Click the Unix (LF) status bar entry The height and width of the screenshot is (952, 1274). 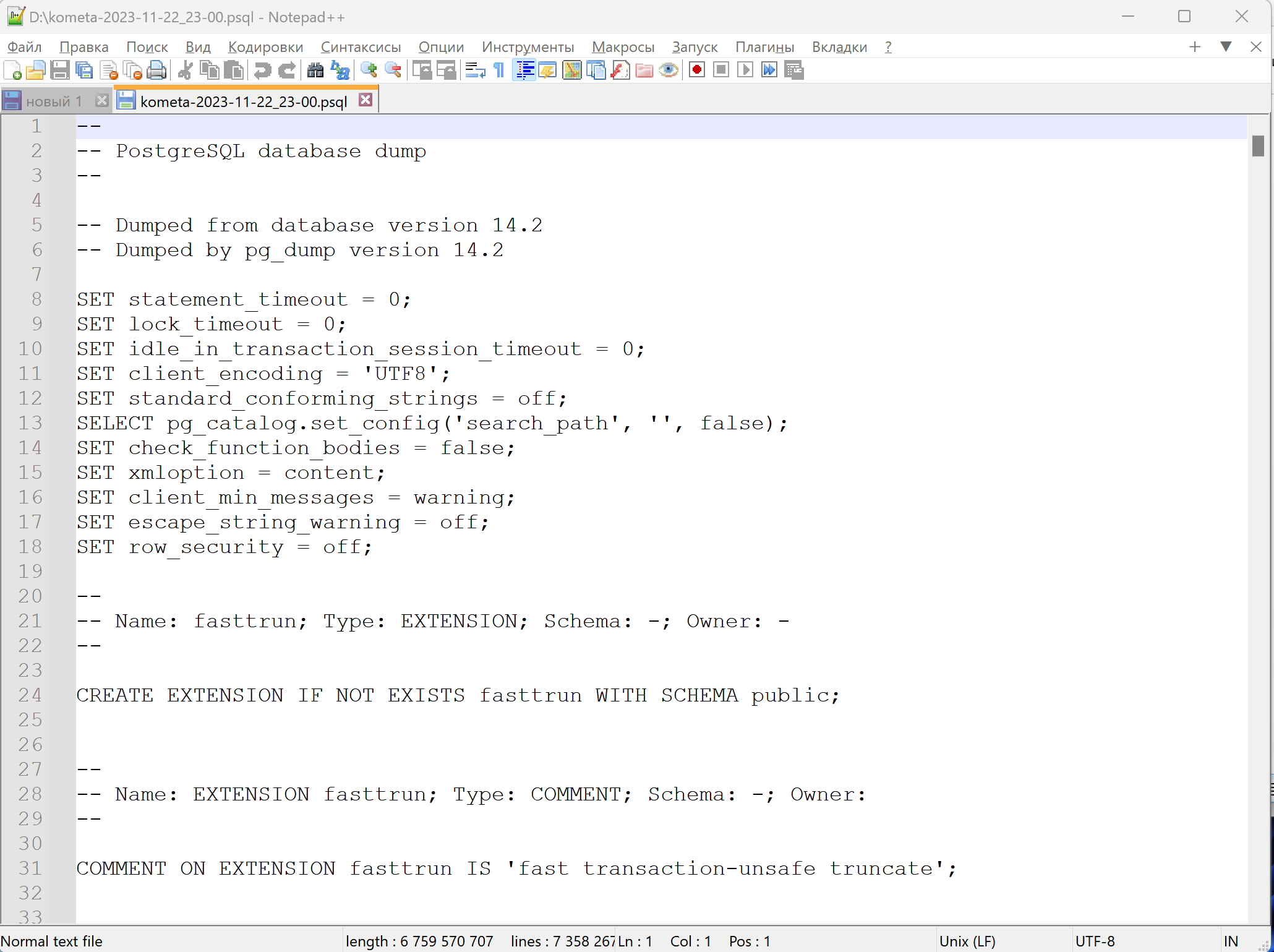967,941
